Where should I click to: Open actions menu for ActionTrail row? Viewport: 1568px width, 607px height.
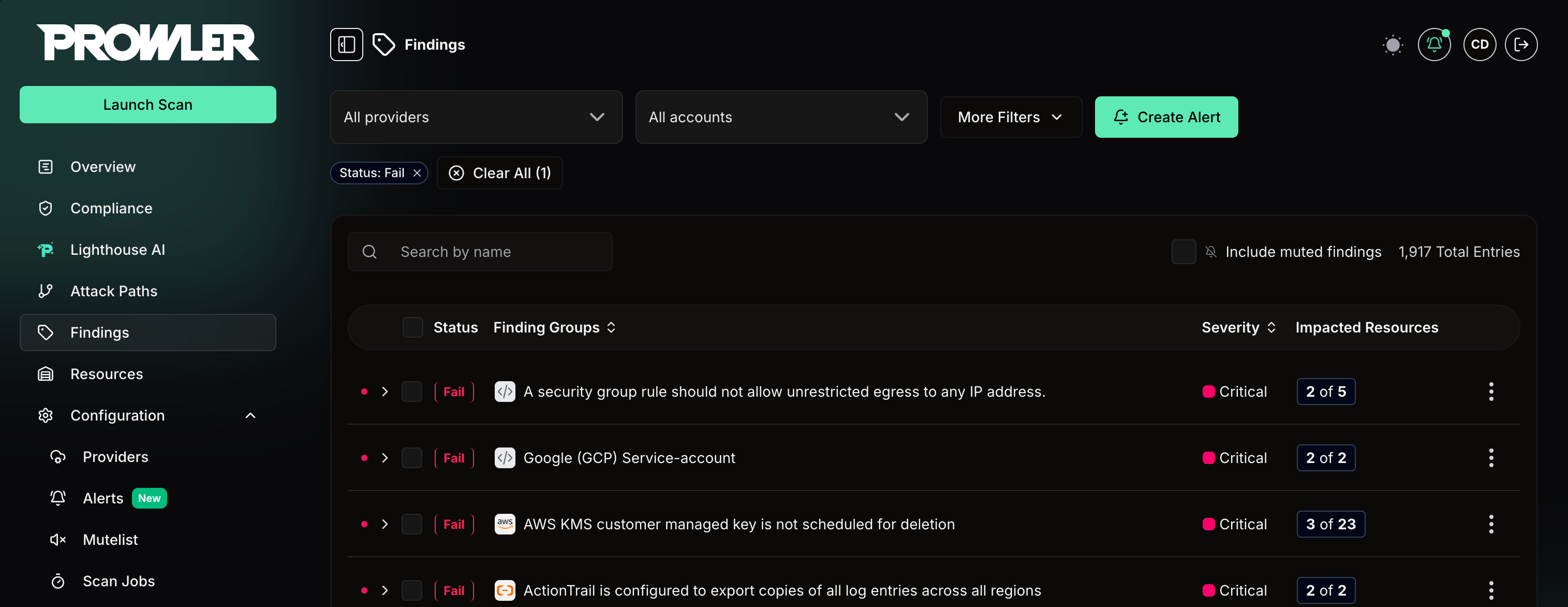1491,590
